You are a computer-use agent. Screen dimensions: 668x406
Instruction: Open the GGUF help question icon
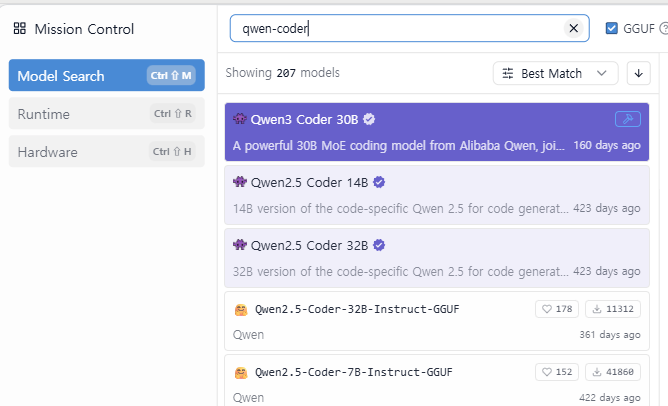[663, 29]
